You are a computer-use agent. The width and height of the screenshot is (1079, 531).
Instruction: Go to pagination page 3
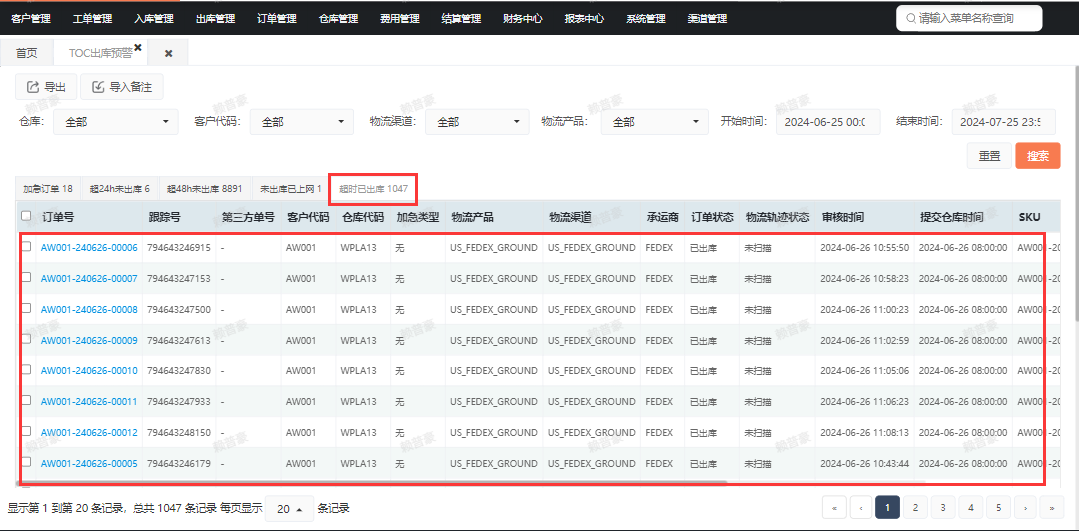[943, 508]
